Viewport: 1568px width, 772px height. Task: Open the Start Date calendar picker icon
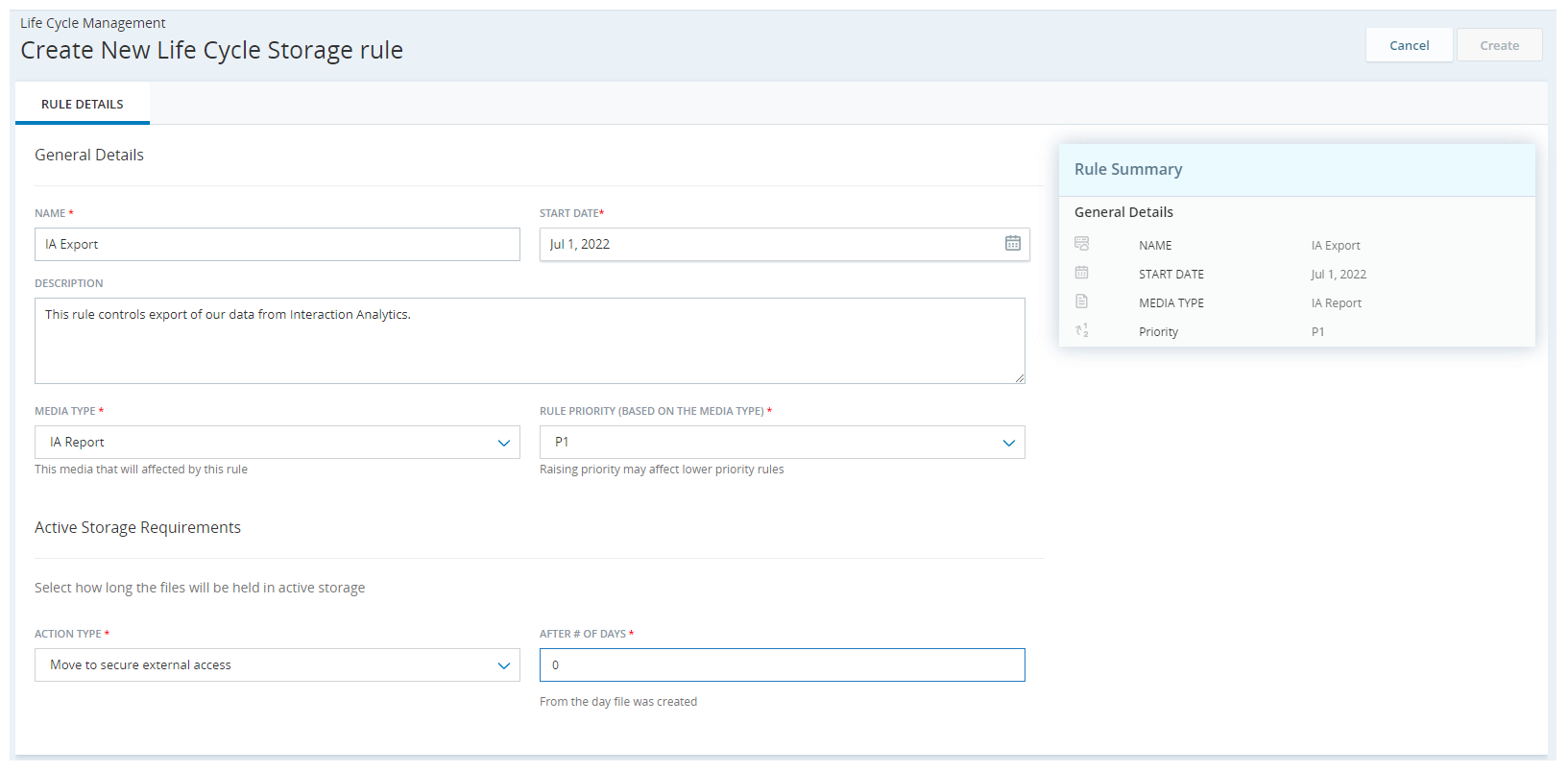pos(1012,244)
